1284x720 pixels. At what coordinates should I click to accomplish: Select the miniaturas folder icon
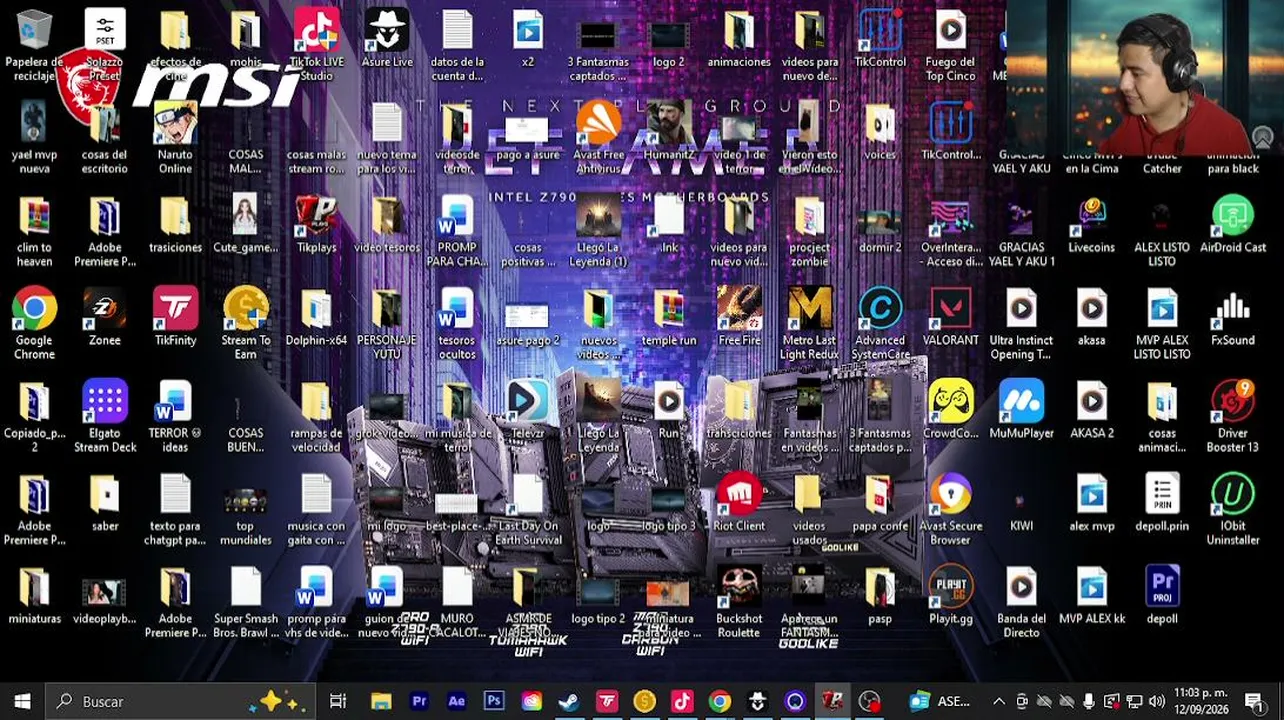34,596
